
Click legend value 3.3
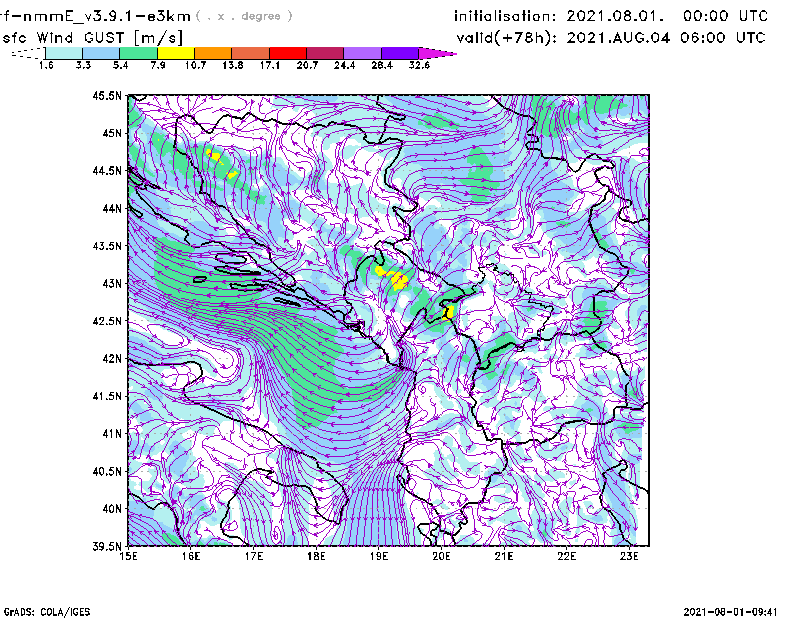tap(83, 65)
